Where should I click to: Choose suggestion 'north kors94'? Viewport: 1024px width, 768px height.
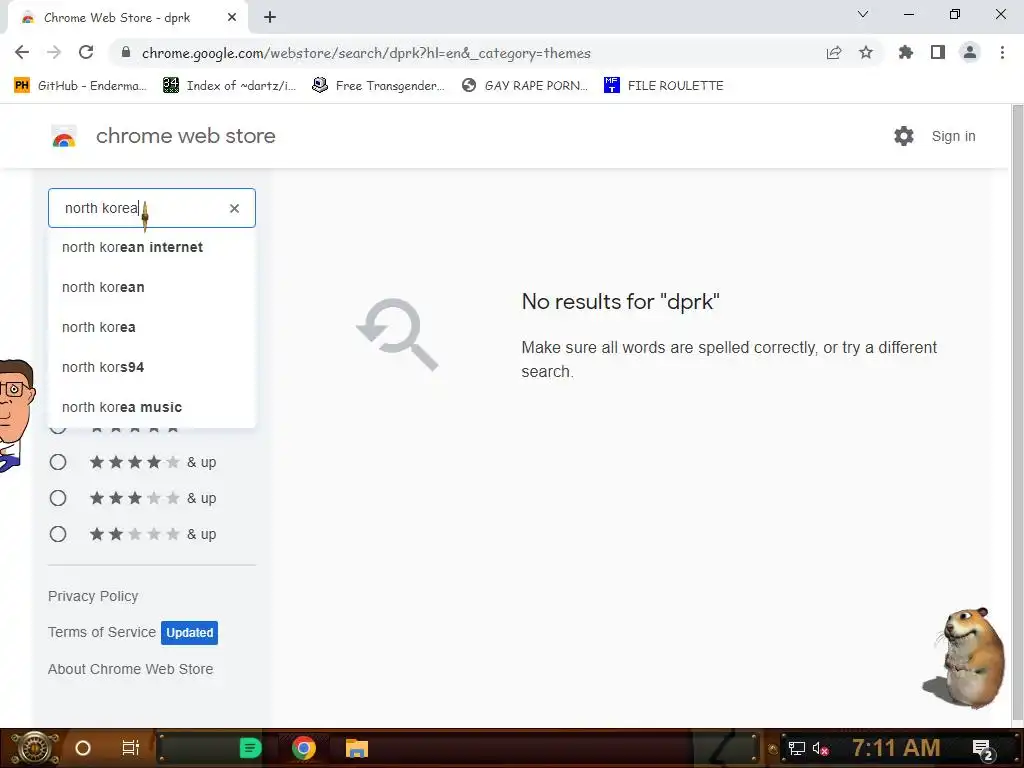pyautogui.click(x=152, y=367)
